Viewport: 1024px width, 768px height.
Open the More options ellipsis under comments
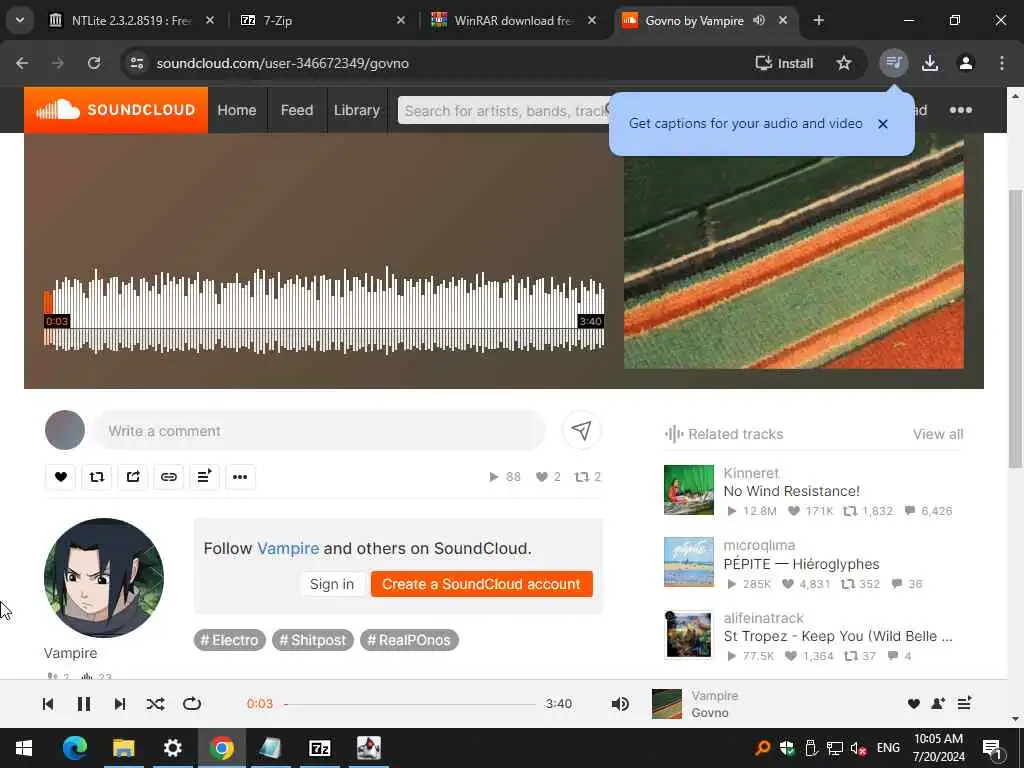240,477
